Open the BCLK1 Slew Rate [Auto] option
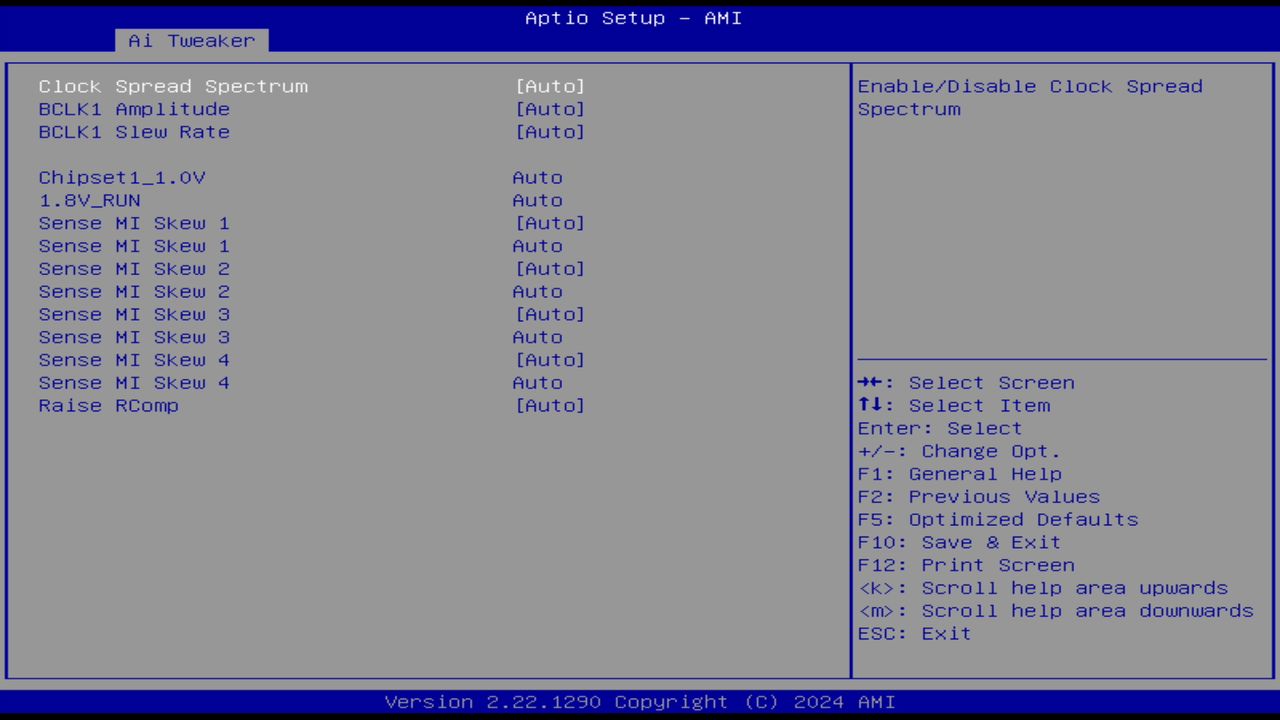 coord(549,133)
